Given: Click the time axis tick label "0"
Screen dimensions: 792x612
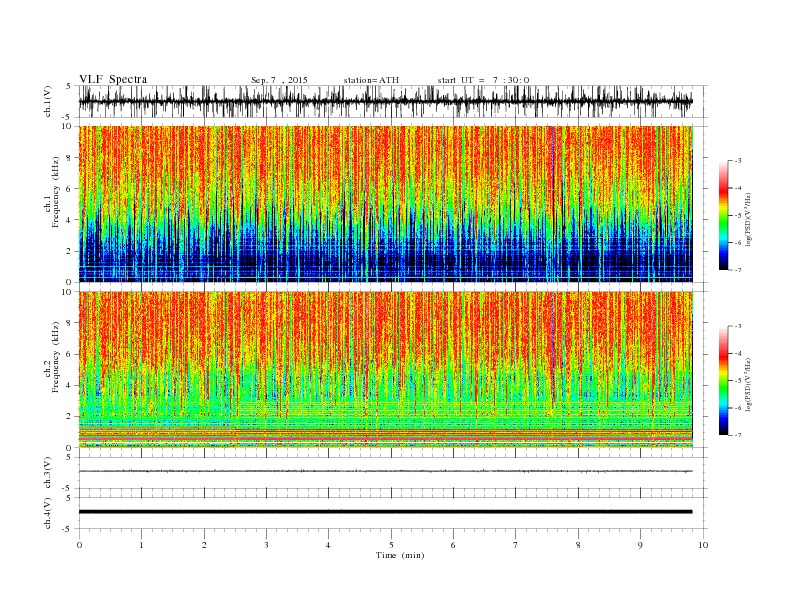Looking at the screenshot, I should (79, 545).
